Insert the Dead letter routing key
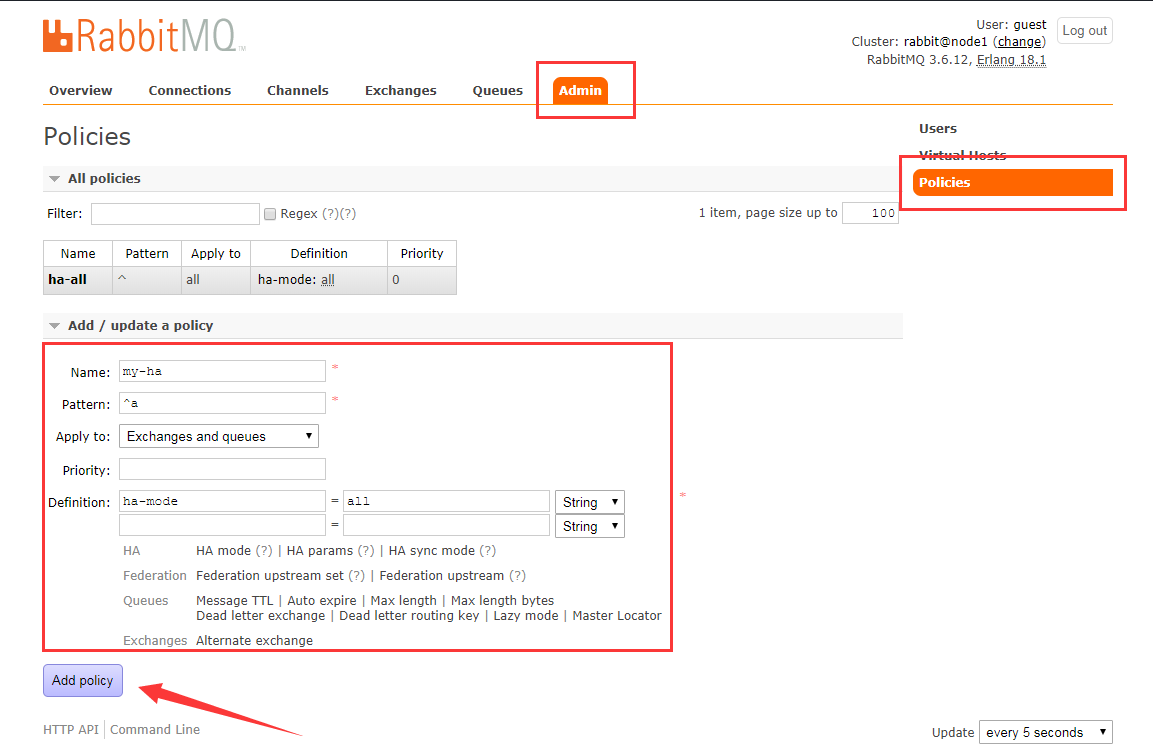The height and width of the screenshot is (755, 1153). 409,615
